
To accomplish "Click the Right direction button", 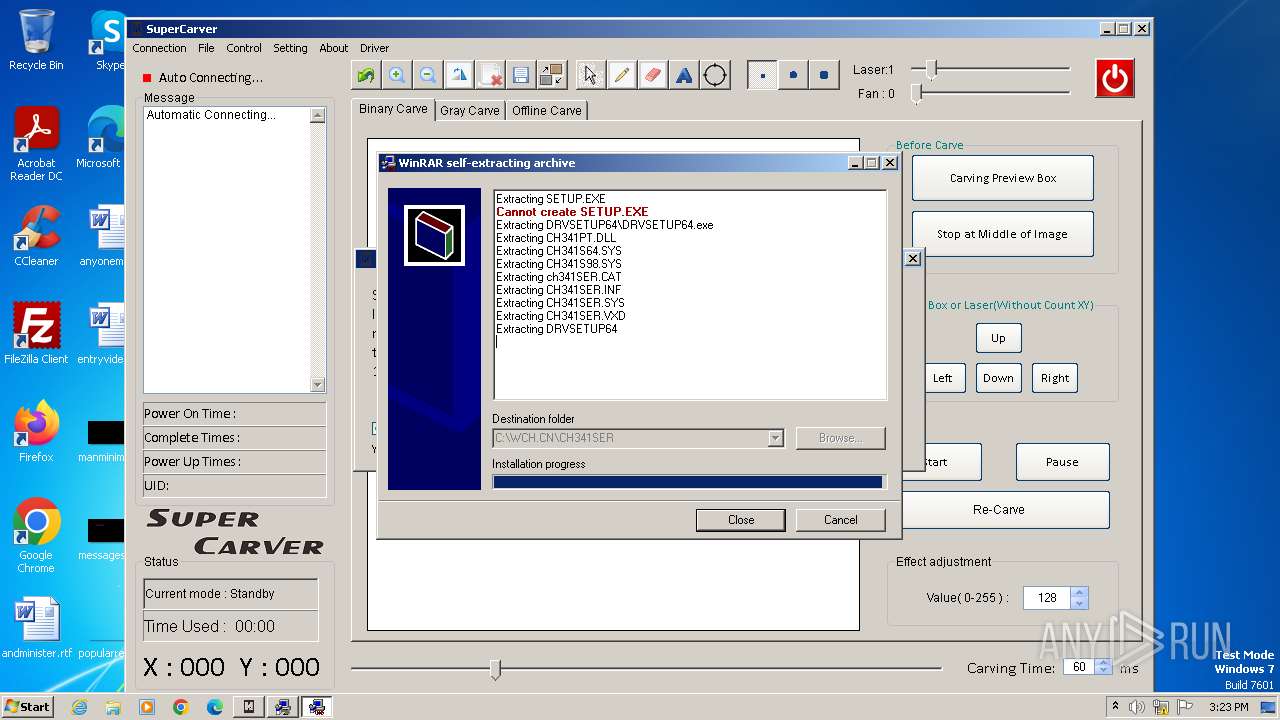I will click(1055, 378).
